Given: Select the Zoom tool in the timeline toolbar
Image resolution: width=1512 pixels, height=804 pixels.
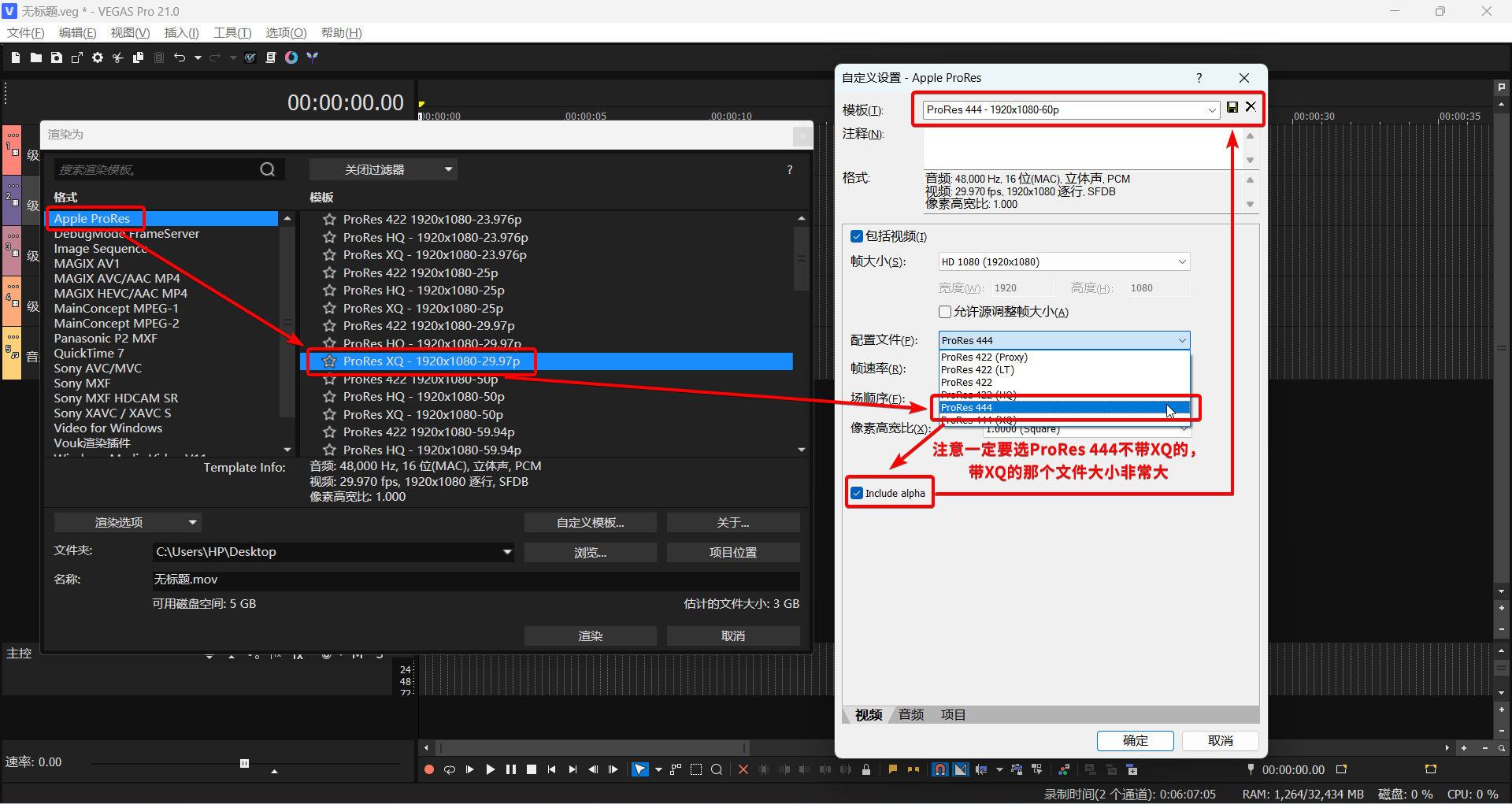Looking at the screenshot, I should (717, 769).
